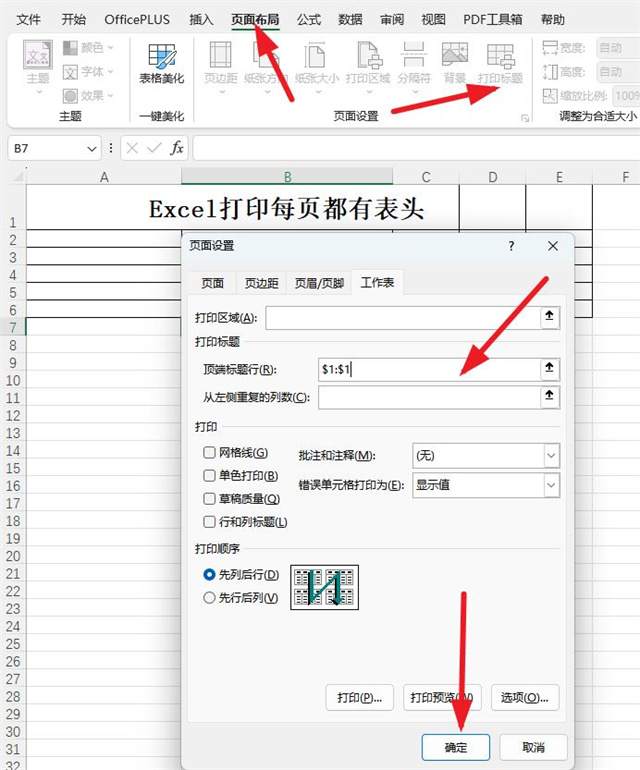Click the range-select icon for repeat columns
Image resolution: width=640 pixels, height=770 pixels.
(x=549, y=396)
